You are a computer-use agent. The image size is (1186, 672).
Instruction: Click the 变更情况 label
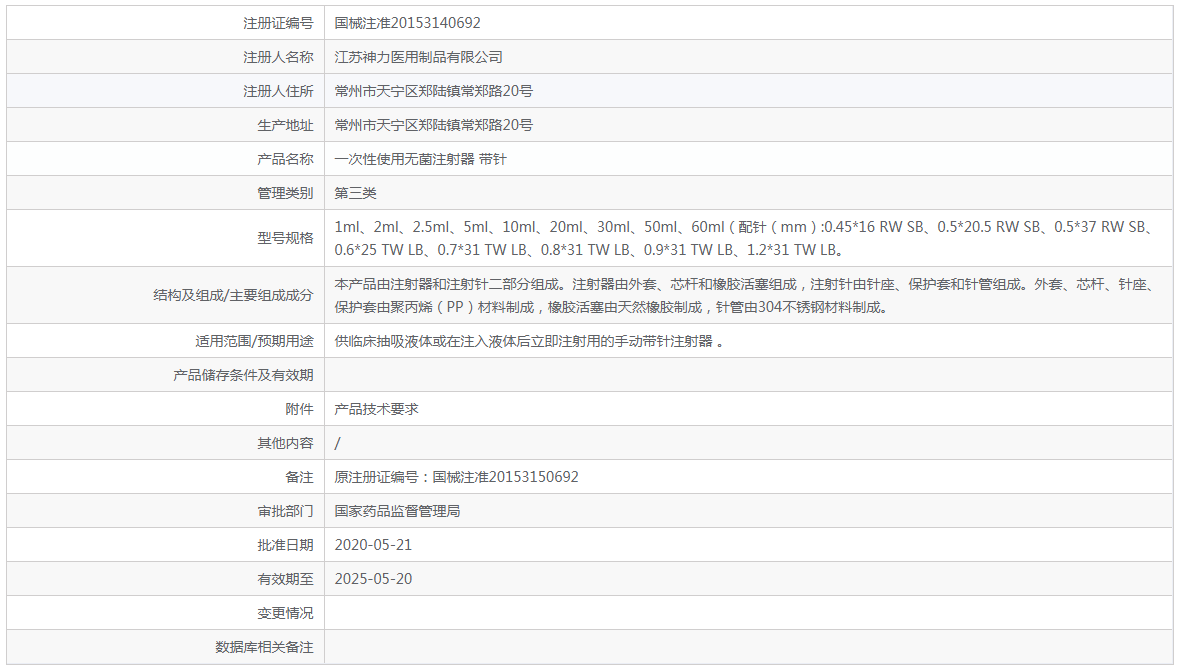tap(285, 614)
